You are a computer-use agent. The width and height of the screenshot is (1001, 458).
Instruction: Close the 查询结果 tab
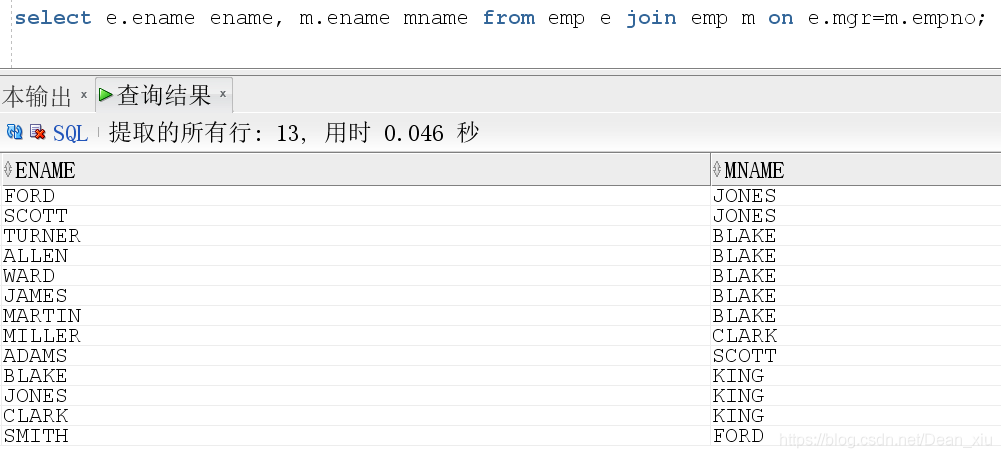point(223,94)
